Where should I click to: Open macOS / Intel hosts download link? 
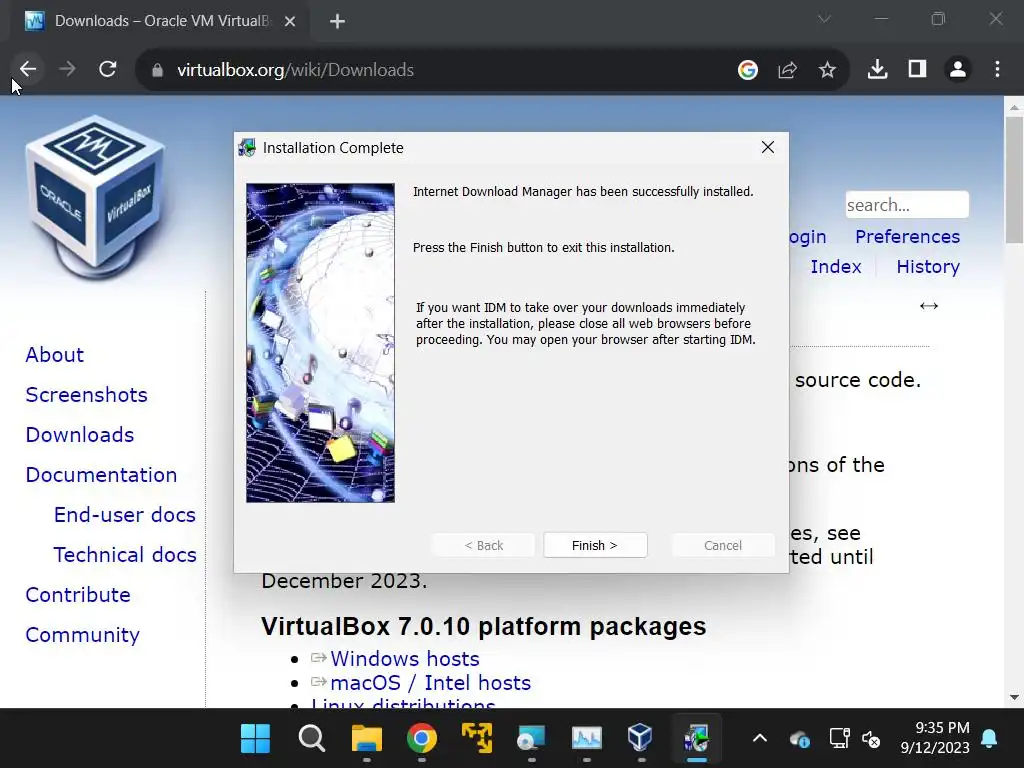pos(430,682)
